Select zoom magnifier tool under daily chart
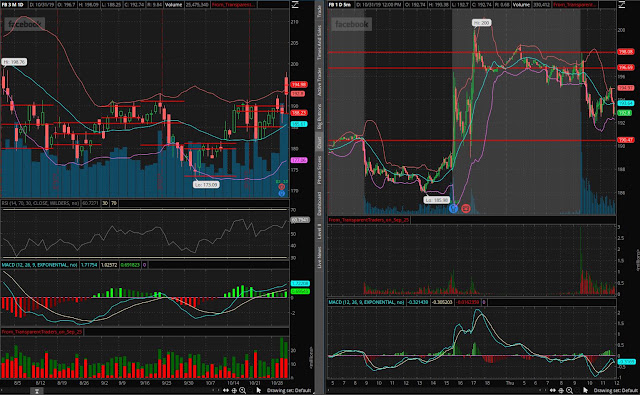Screen dimensions: 640x395 [x=242, y=391]
